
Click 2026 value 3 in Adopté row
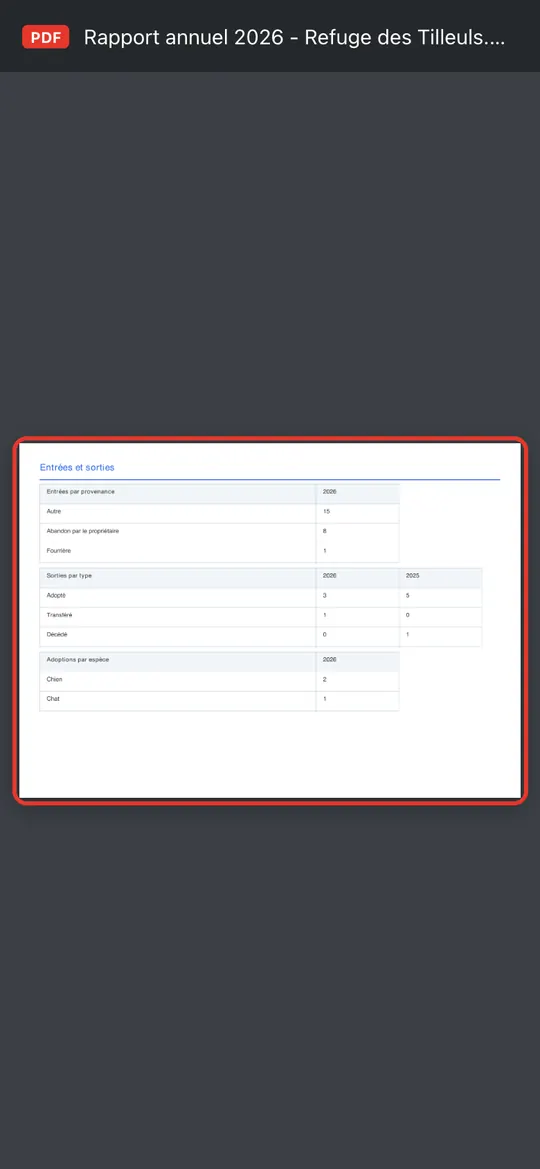(324, 596)
